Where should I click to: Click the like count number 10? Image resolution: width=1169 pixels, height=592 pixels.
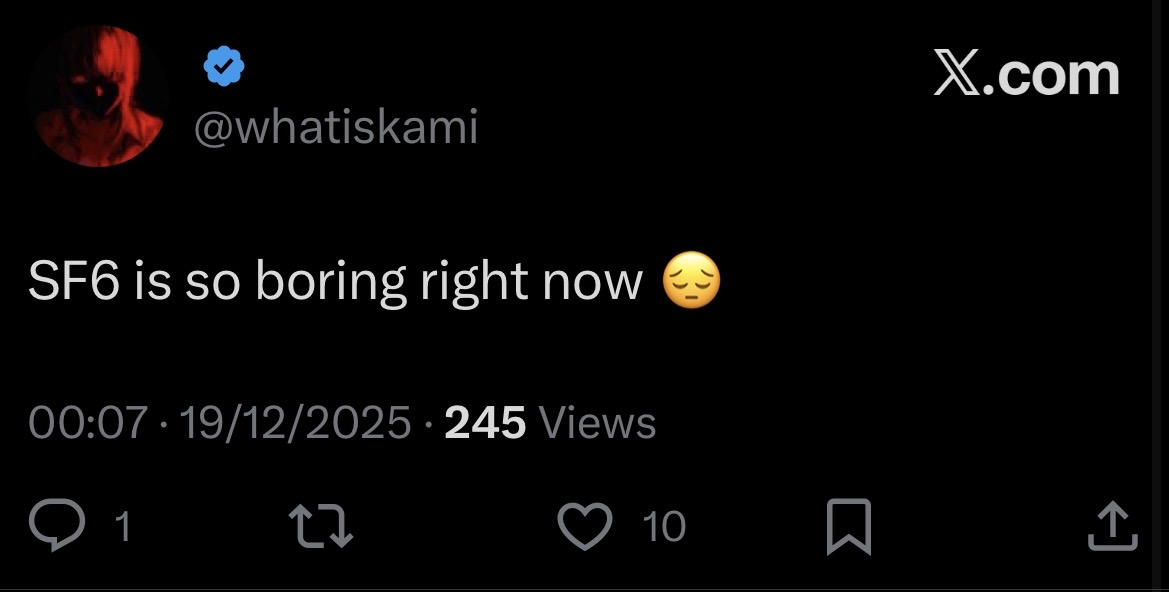coord(663,526)
